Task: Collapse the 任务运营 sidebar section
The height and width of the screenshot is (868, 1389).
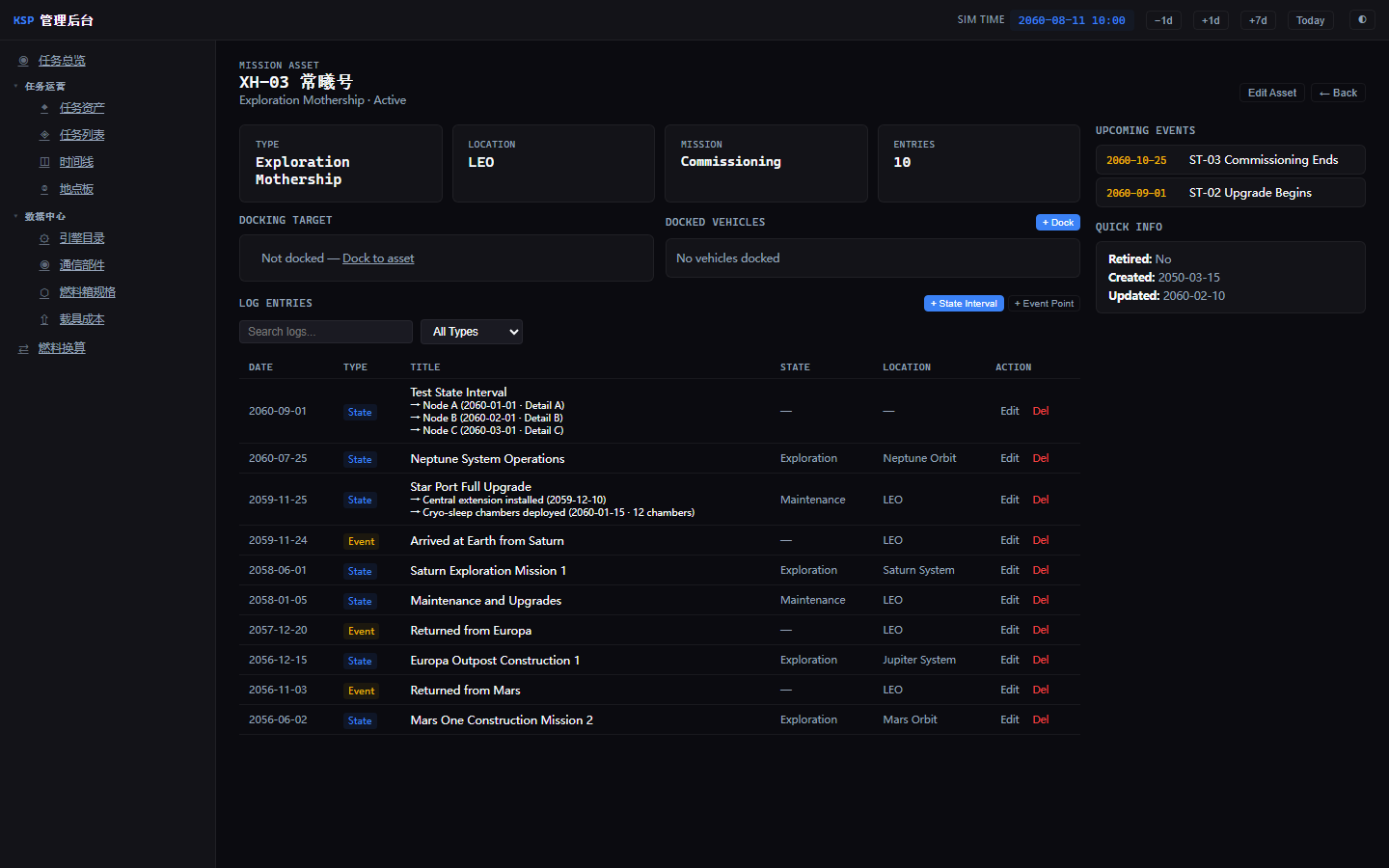Action: 40,87
